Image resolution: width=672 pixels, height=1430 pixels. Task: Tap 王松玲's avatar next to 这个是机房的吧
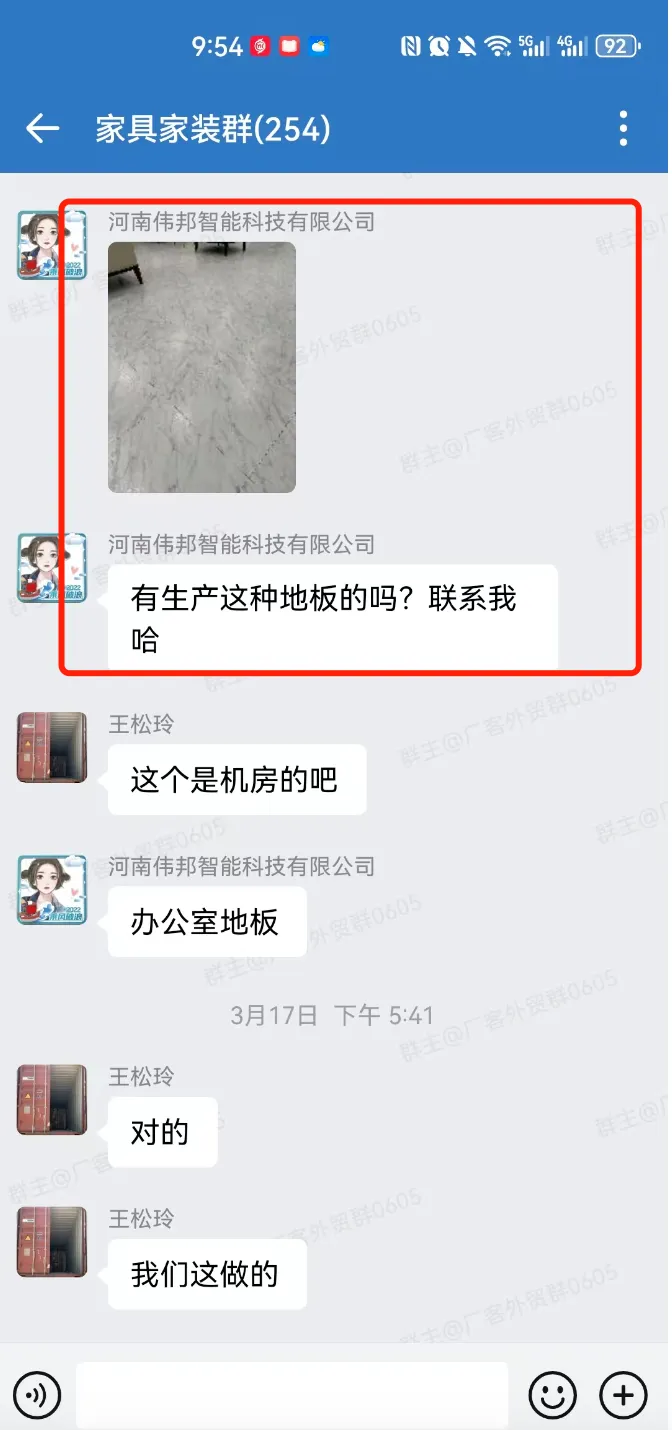pos(52,747)
